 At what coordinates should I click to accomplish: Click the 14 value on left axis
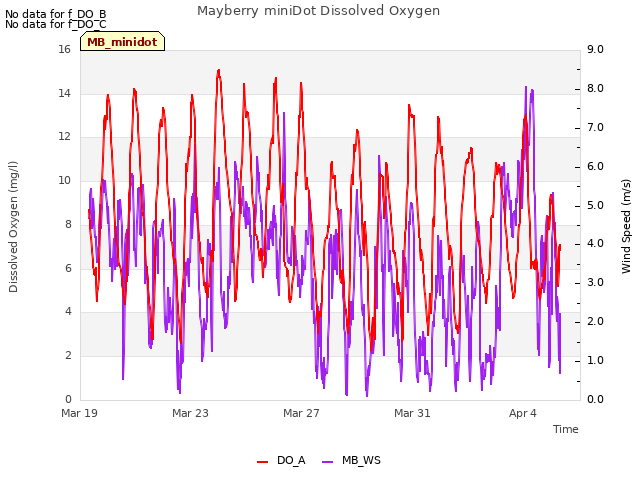pyautogui.click(x=64, y=93)
